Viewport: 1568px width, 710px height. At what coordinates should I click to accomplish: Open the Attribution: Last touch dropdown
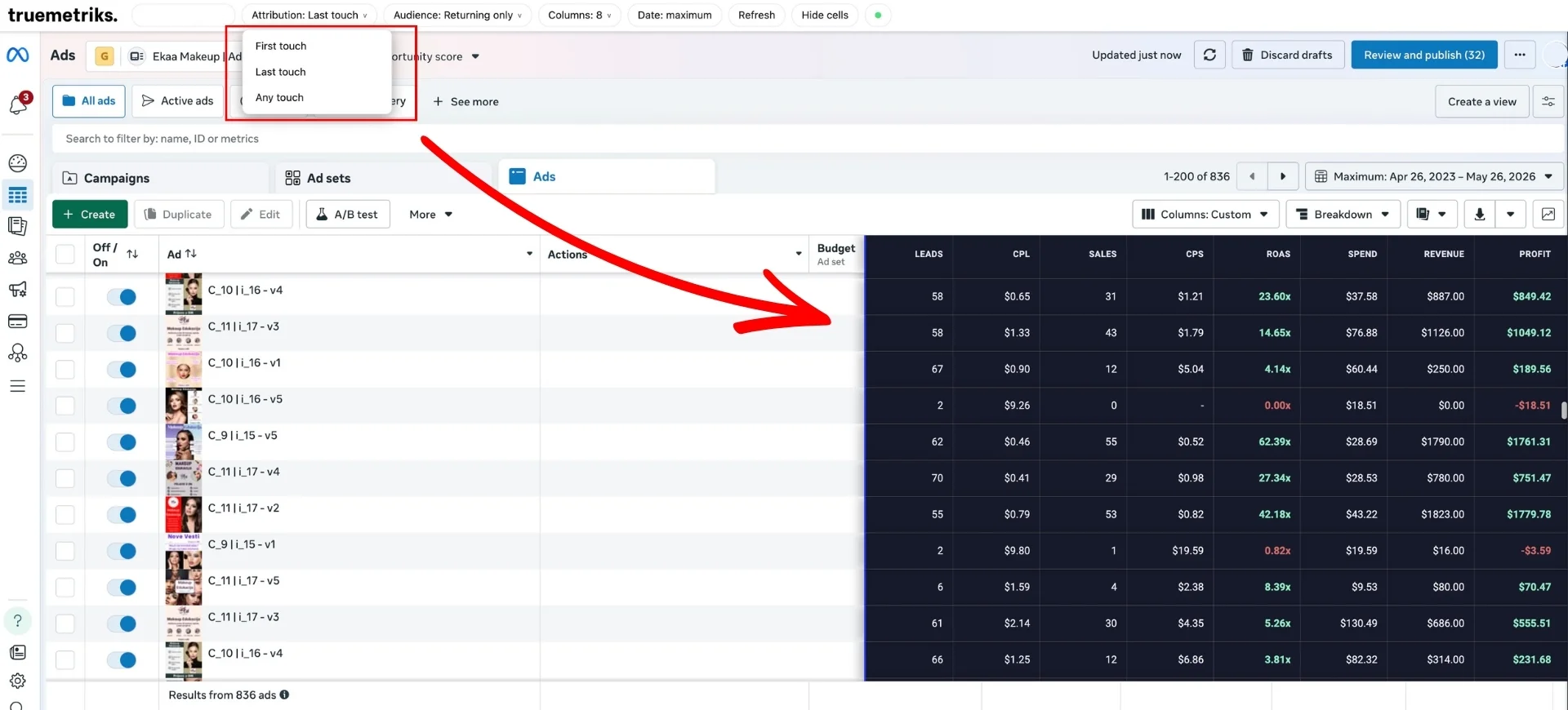point(309,15)
